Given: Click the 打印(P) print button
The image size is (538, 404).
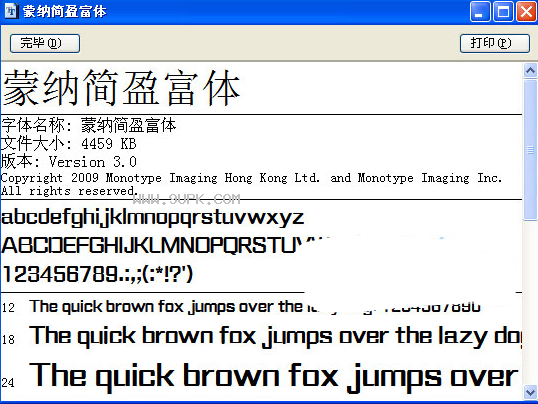Looking at the screenshot, I should tap(495, 43).
